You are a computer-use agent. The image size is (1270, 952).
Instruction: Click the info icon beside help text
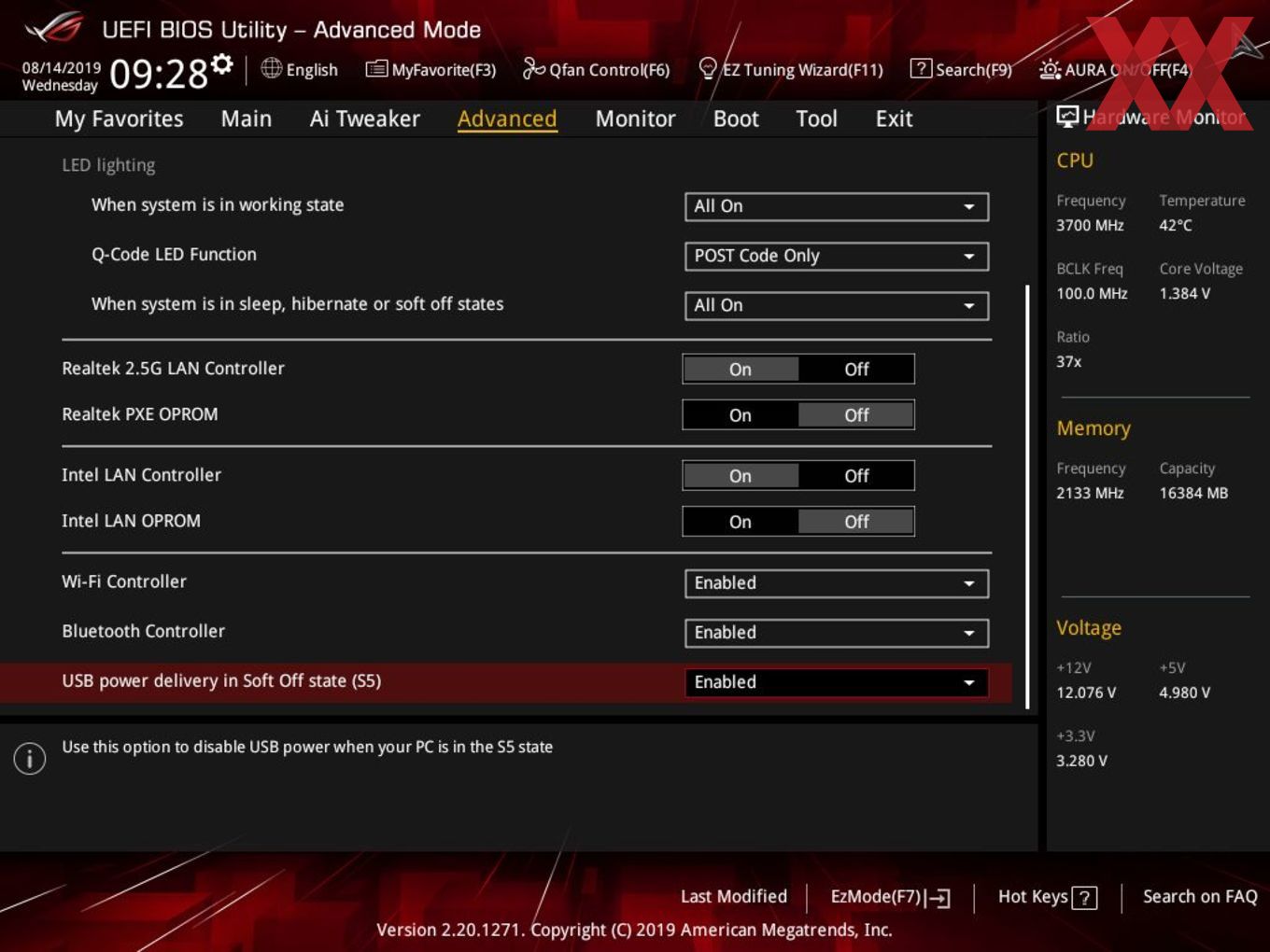[x=30, y=759]
